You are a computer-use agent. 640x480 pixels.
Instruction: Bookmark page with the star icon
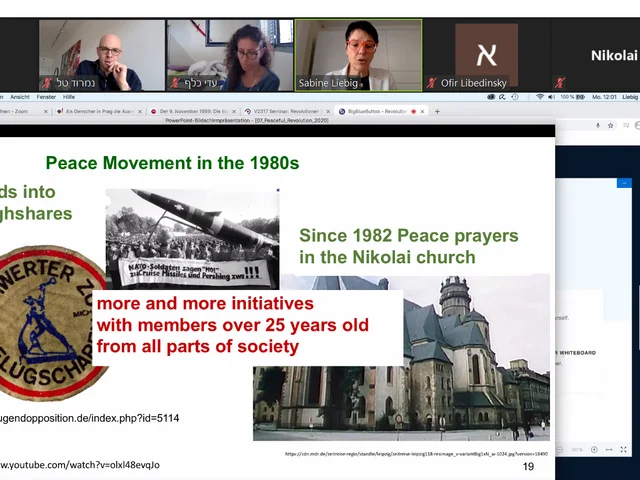(611, 126)
